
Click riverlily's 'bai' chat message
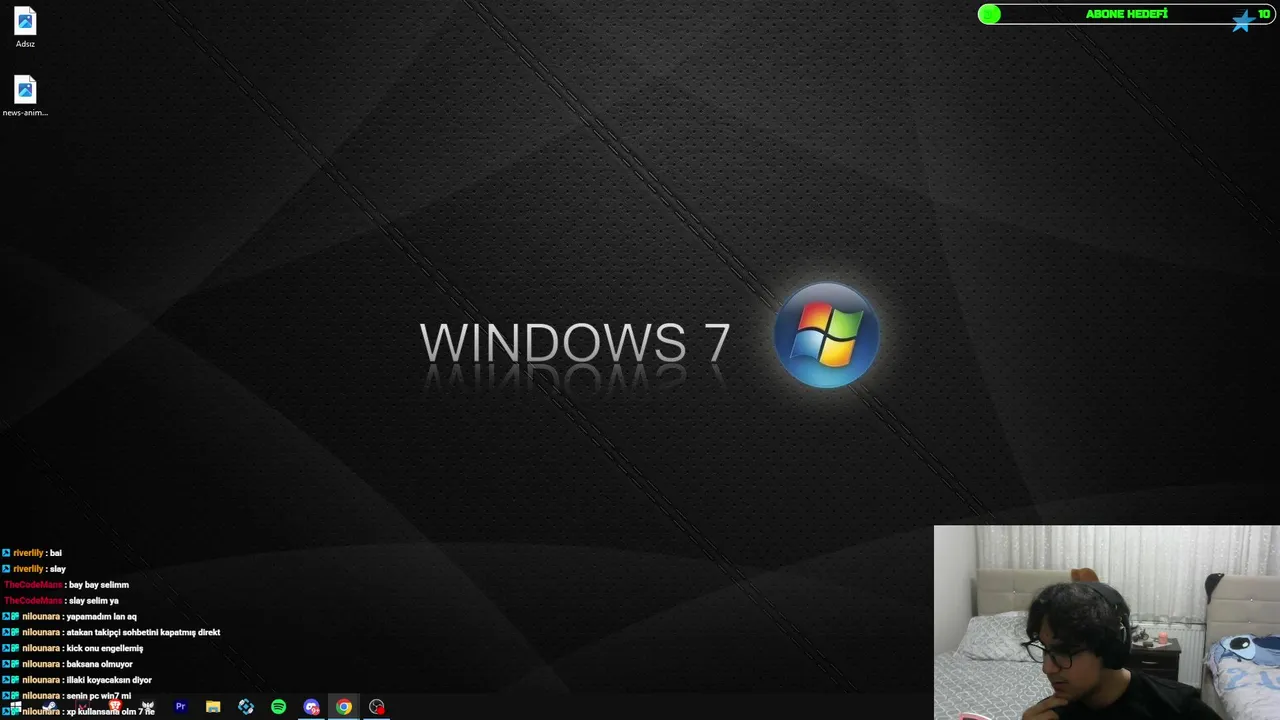tap(56, 553)
